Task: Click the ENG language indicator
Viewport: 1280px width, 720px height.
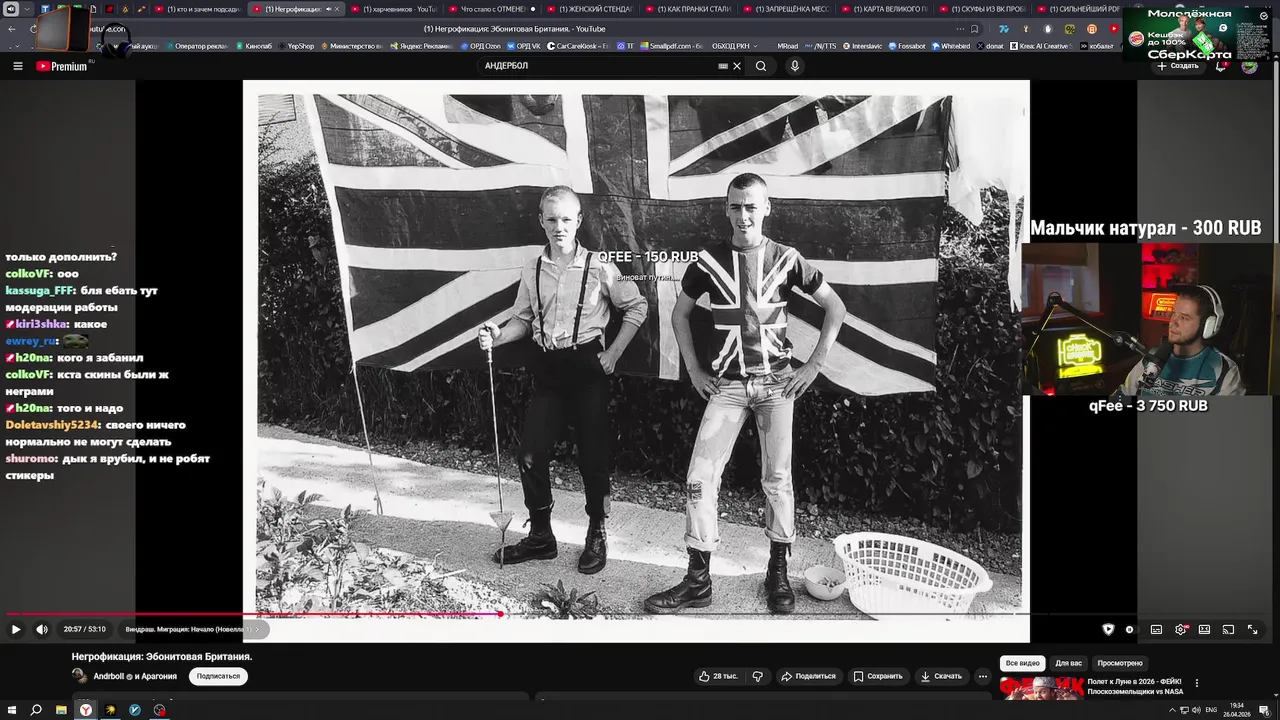Action: click(x=1212, y=710)
